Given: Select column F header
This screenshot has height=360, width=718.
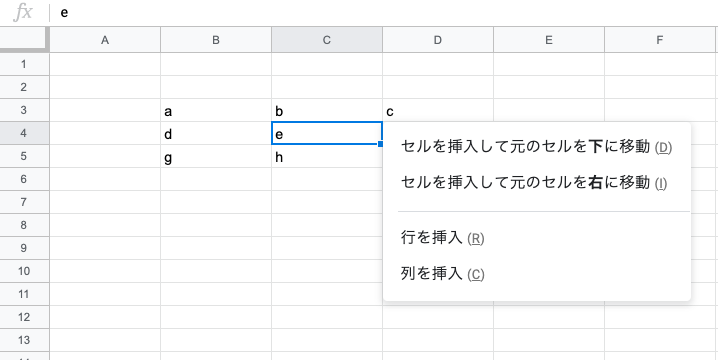Looking at the screenshot, I should (660, 40).
